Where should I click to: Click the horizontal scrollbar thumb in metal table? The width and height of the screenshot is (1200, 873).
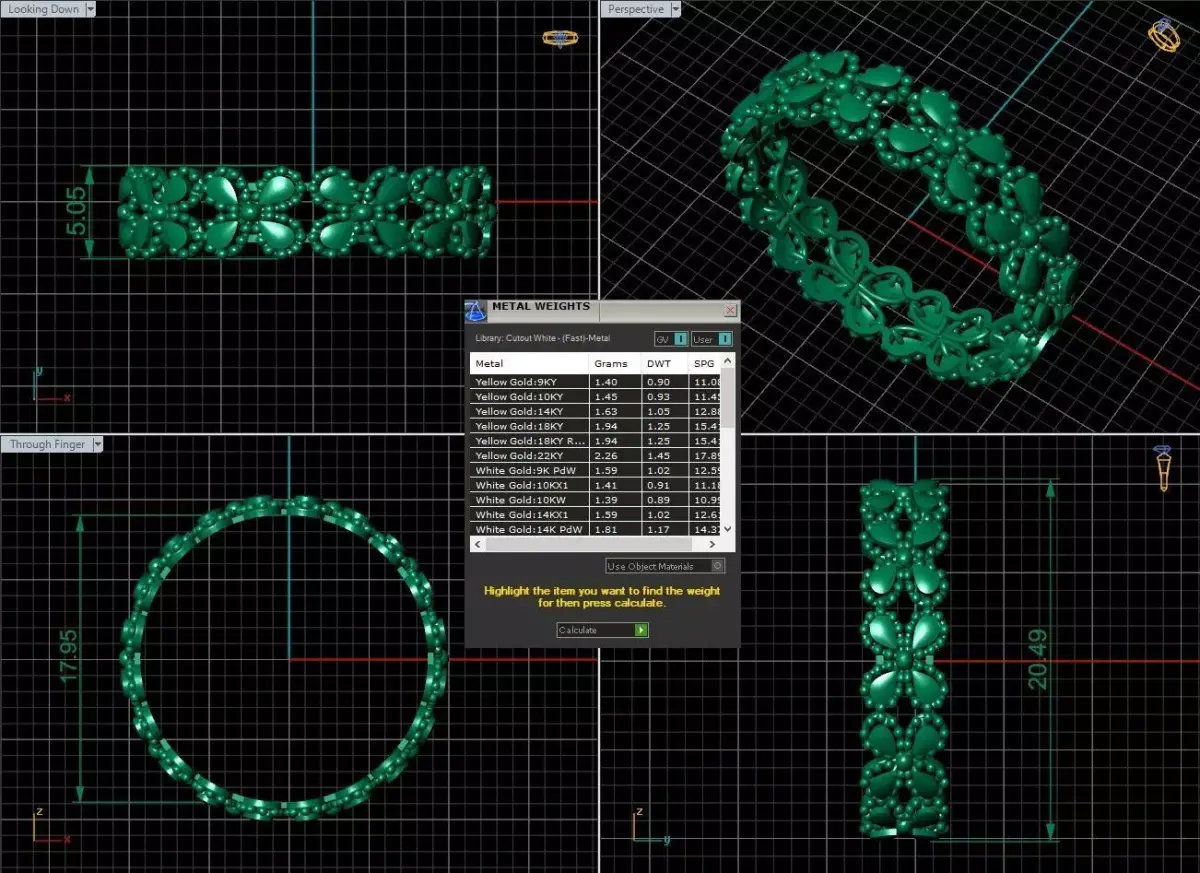coord(589,544)
